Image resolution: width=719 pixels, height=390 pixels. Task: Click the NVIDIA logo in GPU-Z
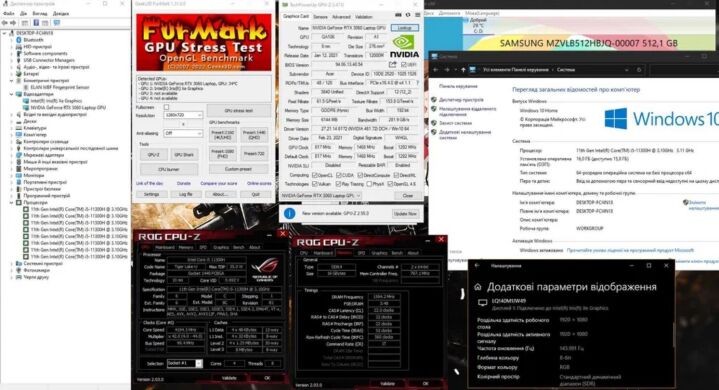(404, 47)
